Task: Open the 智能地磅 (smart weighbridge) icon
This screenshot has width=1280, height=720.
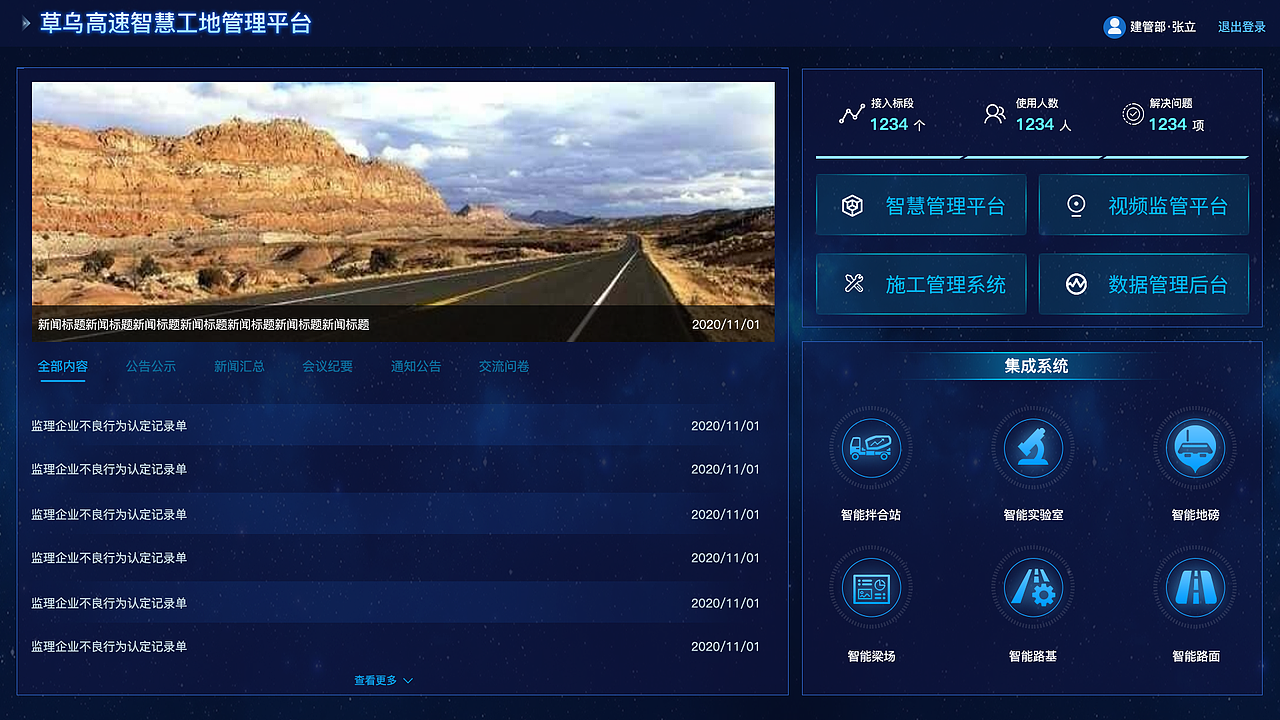Action: (x=1194, y=448)
